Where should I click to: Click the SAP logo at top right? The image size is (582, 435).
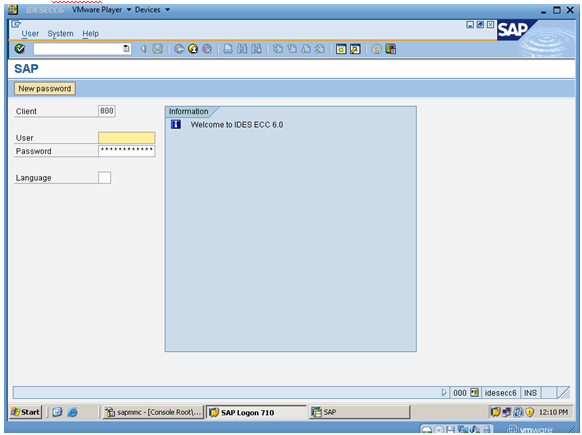point(514,30)
